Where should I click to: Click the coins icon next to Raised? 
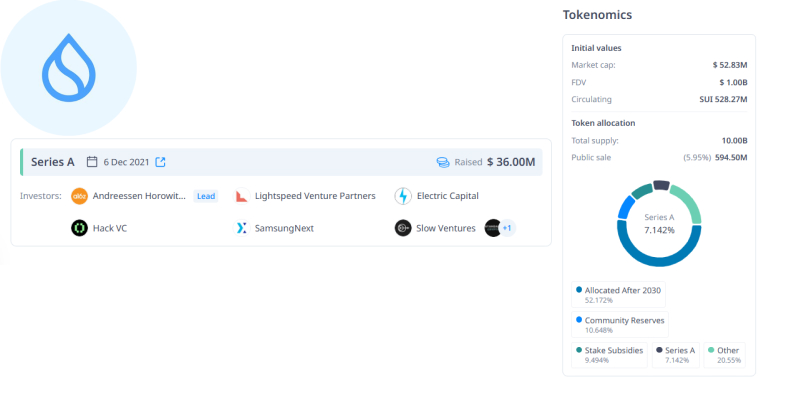tap(443, 162)
